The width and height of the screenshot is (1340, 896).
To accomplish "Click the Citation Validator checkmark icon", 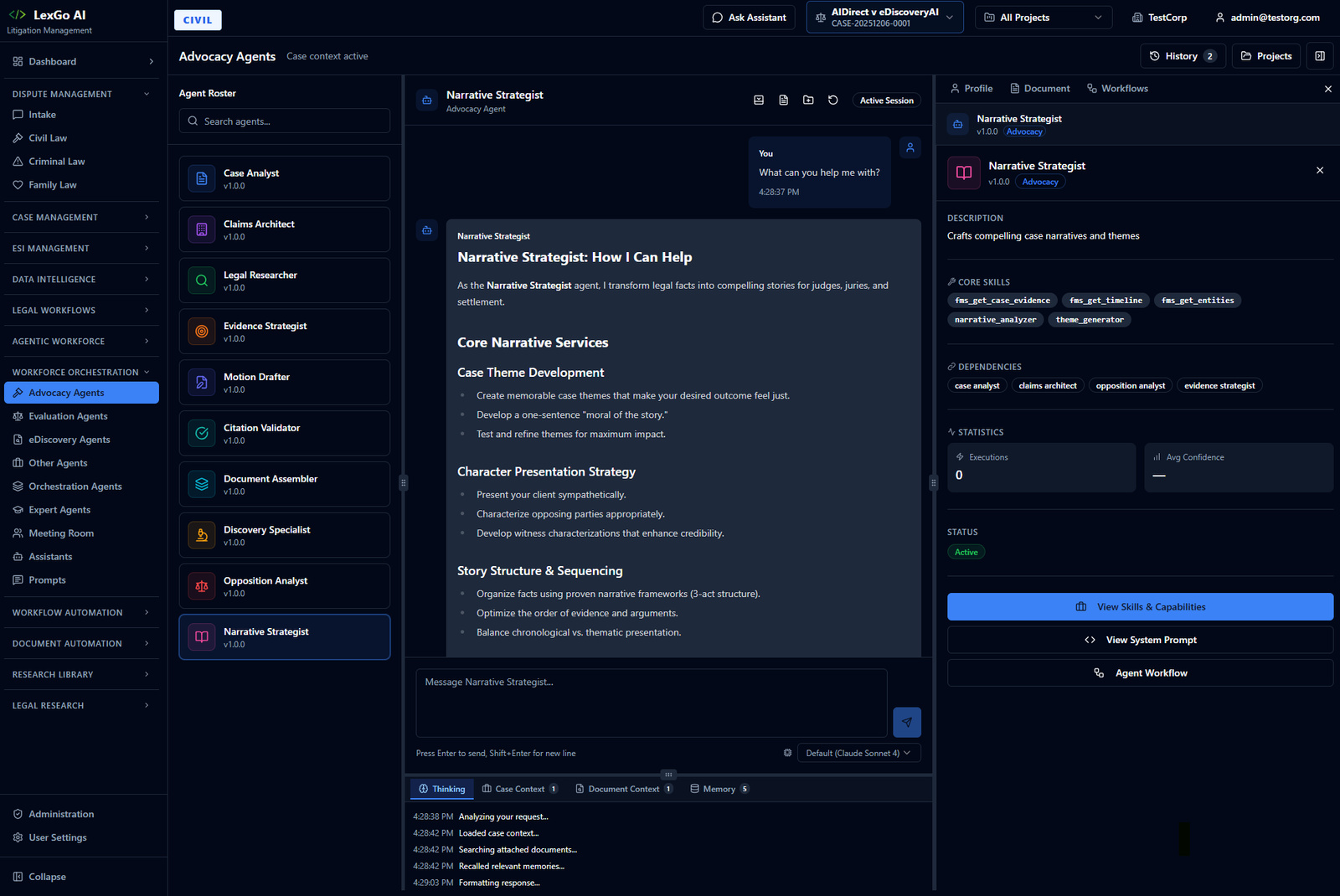I will point(202,433).
